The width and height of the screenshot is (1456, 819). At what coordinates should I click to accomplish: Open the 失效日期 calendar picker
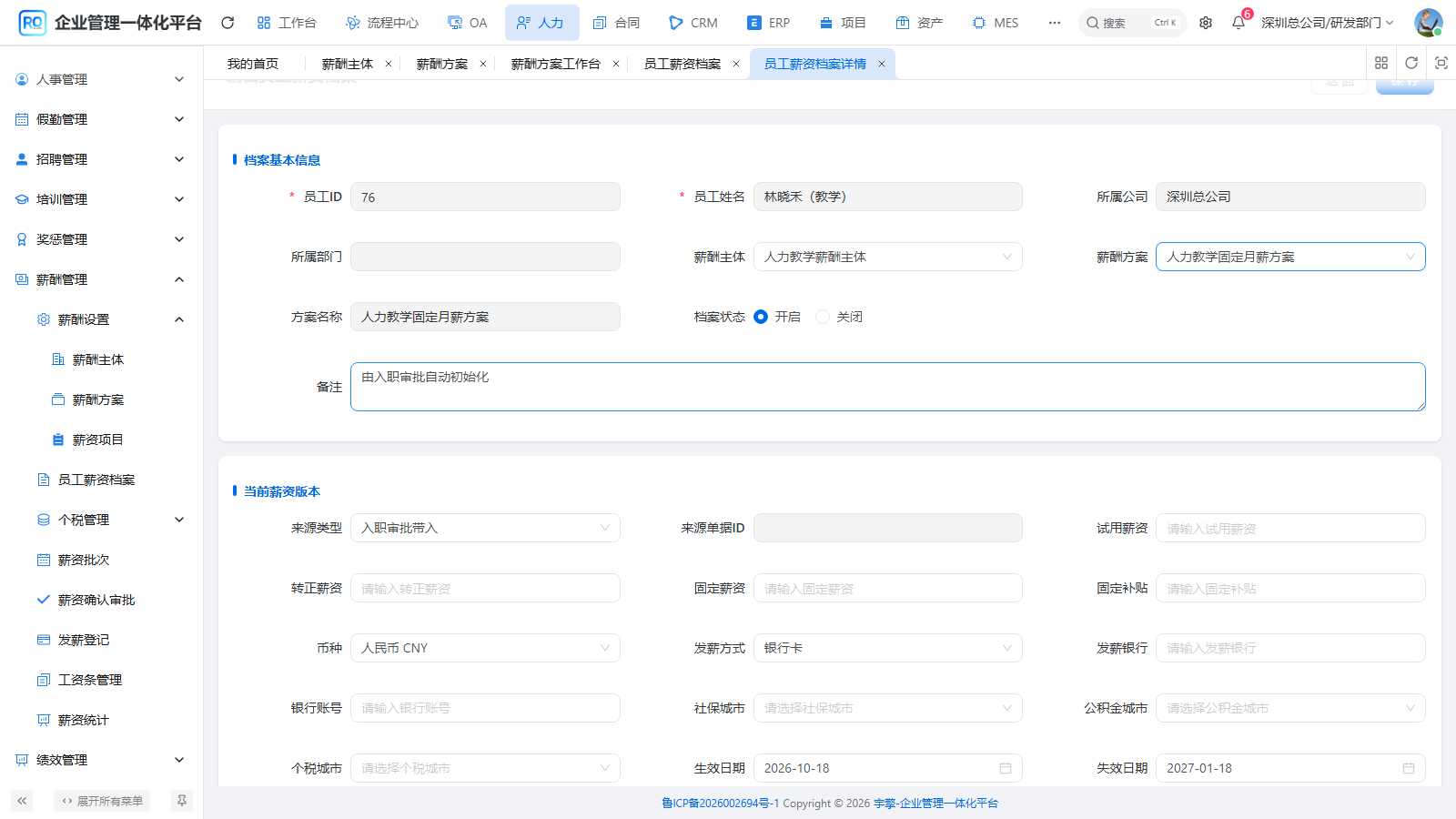[x=1409, y=768]
